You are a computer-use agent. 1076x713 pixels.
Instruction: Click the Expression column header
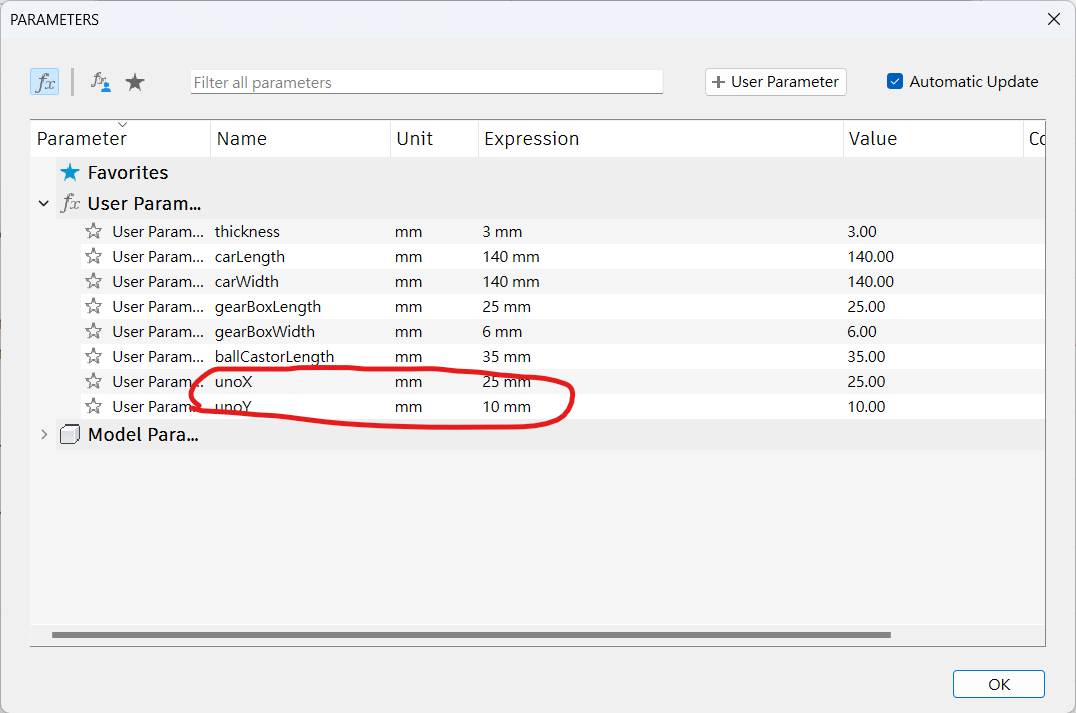click(531, 139)
